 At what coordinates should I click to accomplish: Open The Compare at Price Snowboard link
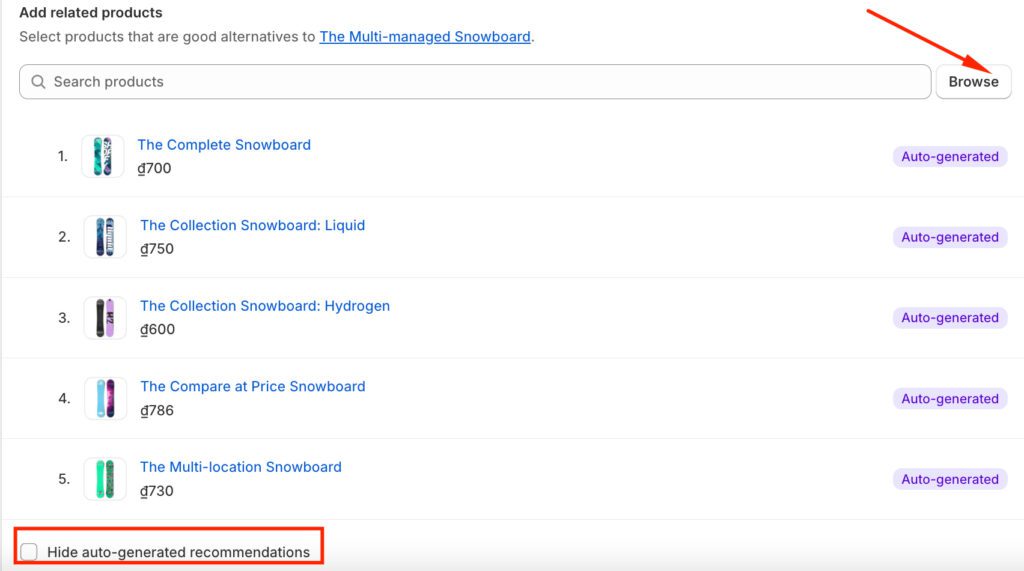pyautogui.click(x=252, y=387)
